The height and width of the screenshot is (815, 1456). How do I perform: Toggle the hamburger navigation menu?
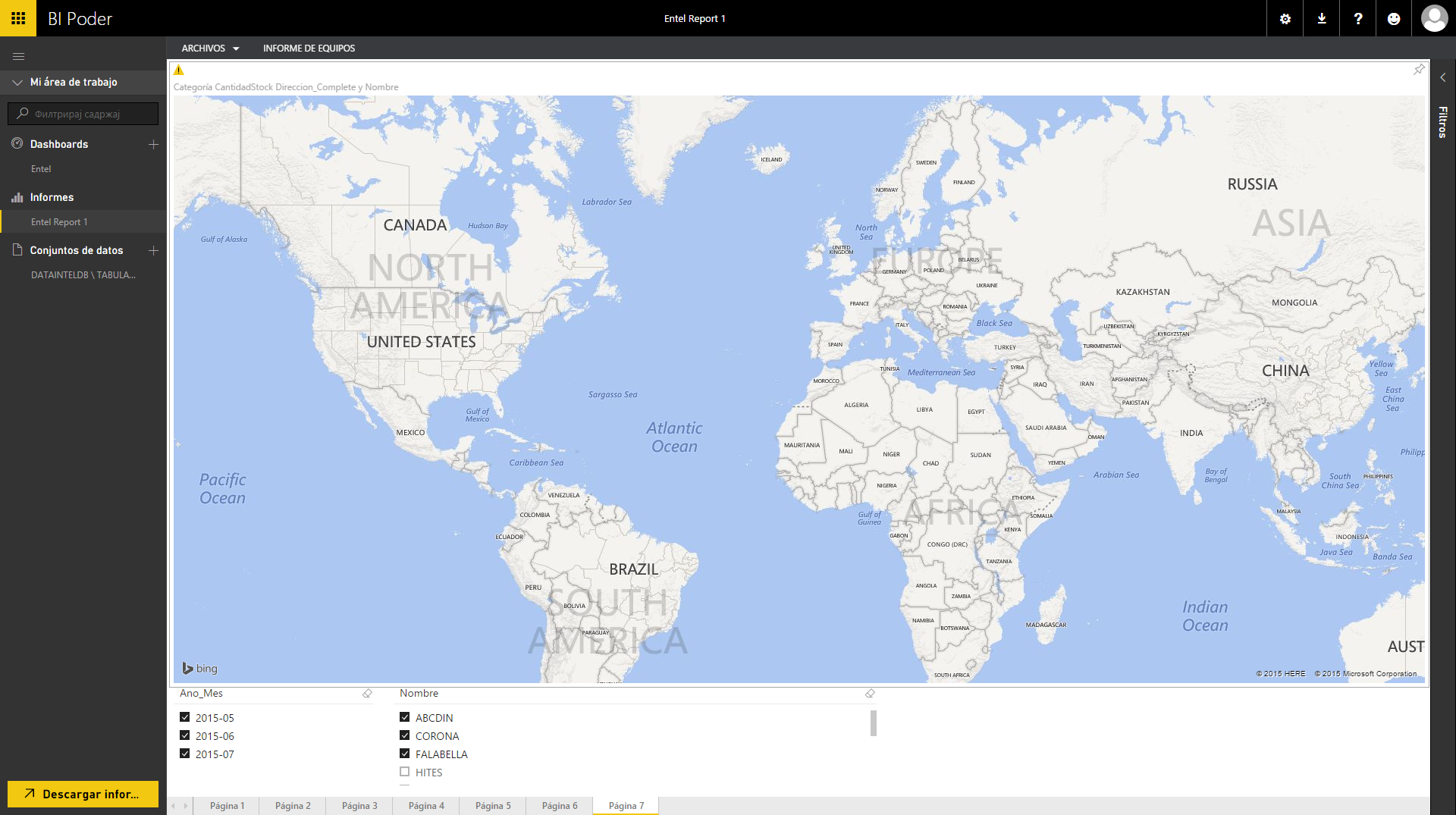click(19, 56)
